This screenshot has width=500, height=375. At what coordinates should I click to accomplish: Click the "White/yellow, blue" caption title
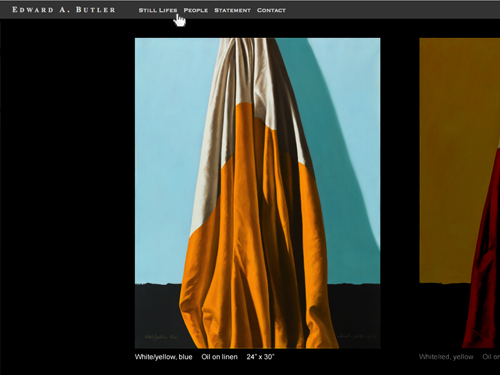pyautogui.click(x=164, y=357)
